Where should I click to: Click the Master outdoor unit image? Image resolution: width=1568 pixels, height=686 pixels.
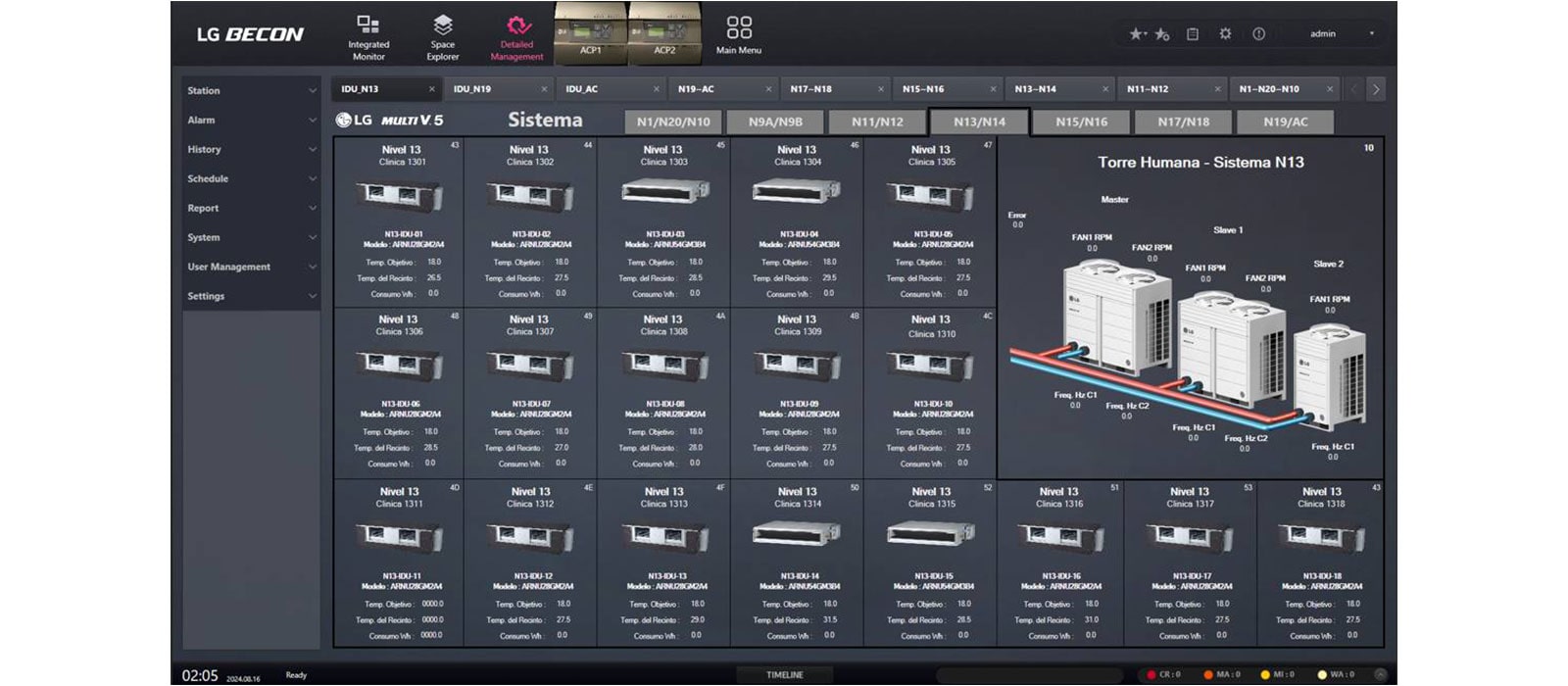(1116, 316)
